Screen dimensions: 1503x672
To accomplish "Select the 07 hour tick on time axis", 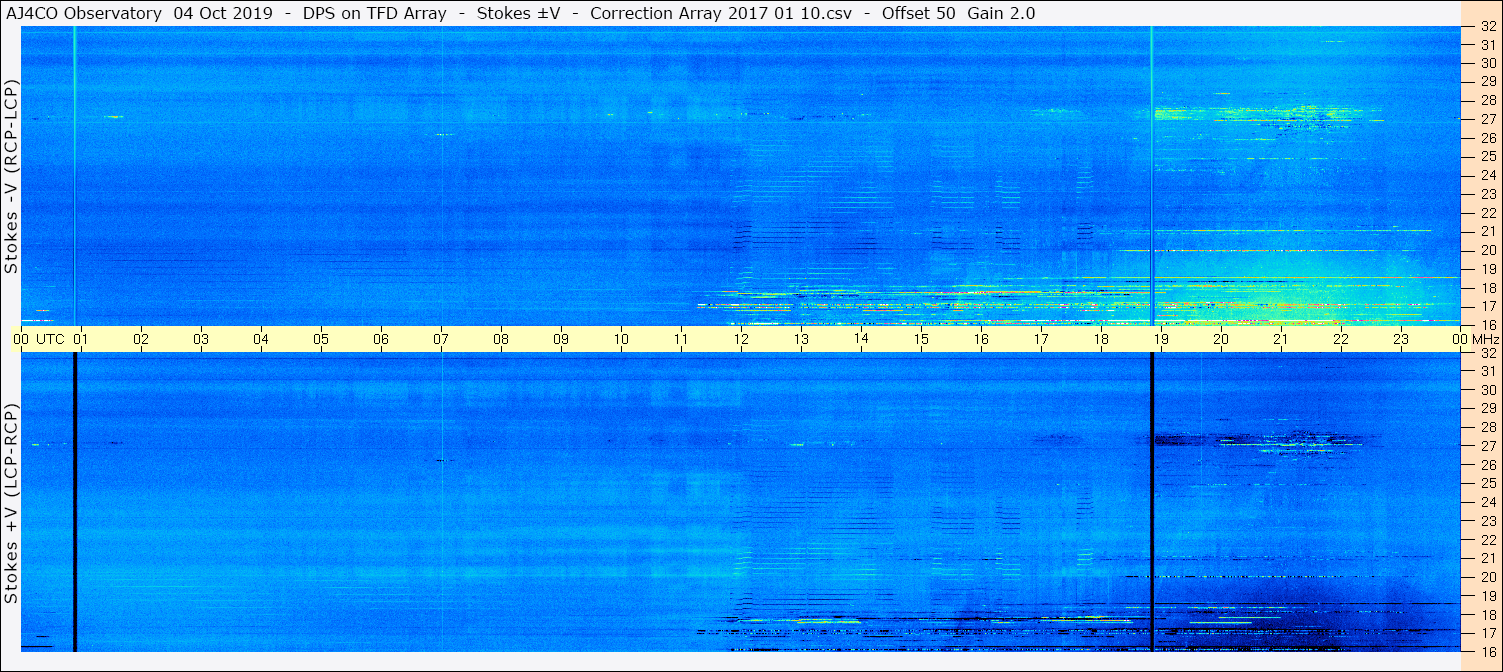I will (x=441, y=339).
